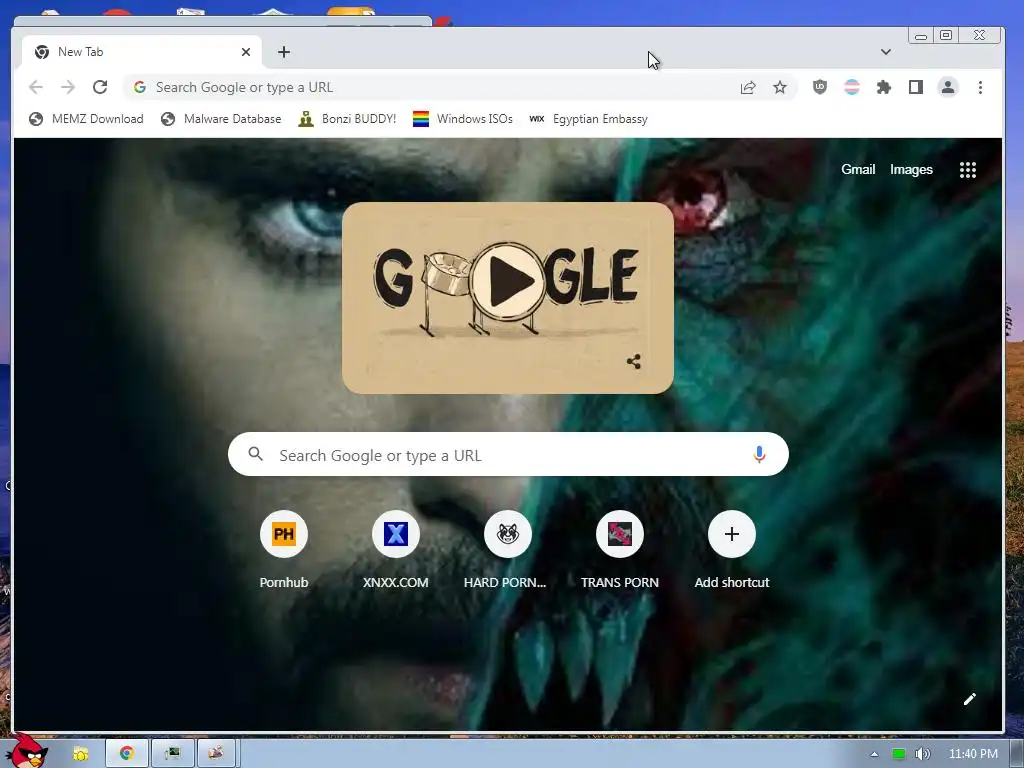Customize this page with pencil icon
The width and height of the screenshot is (1024, 768).
tap(969, 699)
